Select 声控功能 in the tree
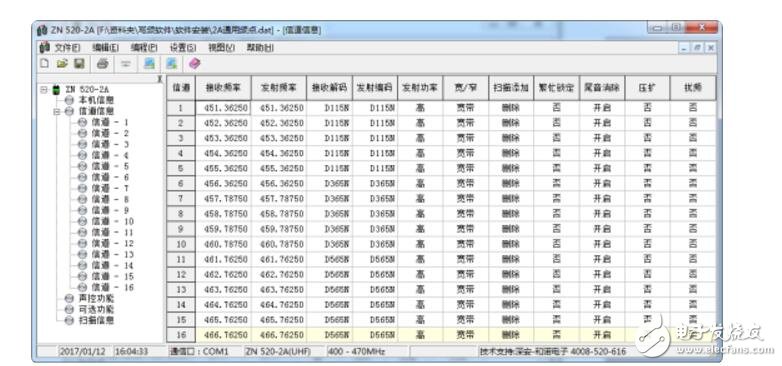782x366 pixels. coord(96,298)
